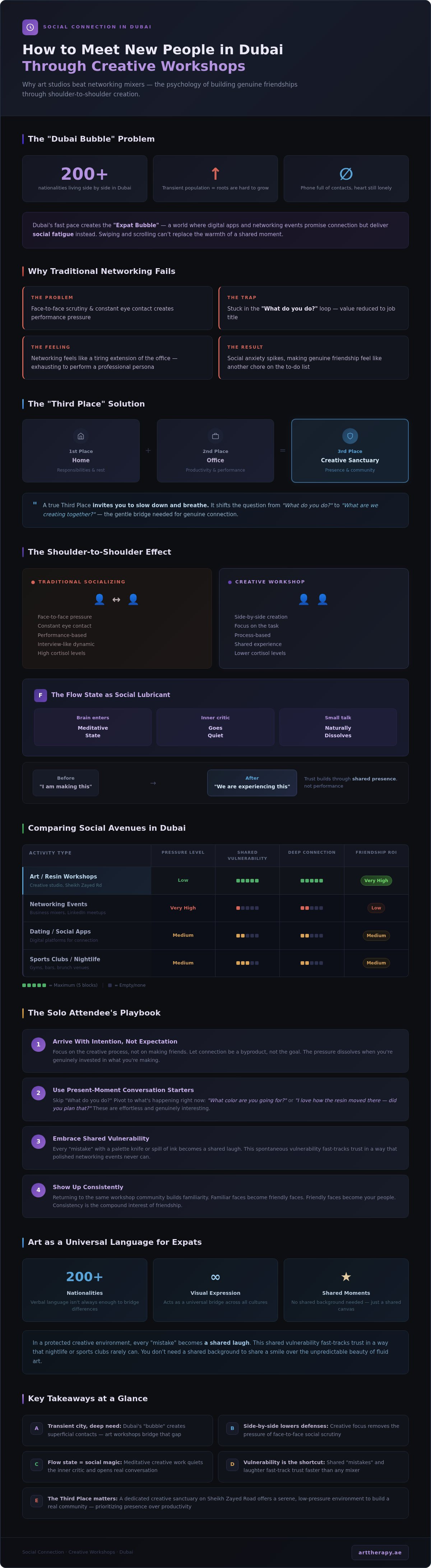The width and height of the screenshot is (431, 1568).
Task: Click the house icon on the 1st Place Home card
Action: pos(81,436)
